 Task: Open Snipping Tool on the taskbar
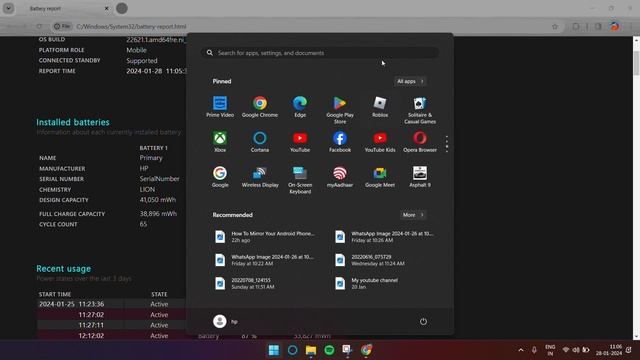pyautogui.click(x=347, y=350)
